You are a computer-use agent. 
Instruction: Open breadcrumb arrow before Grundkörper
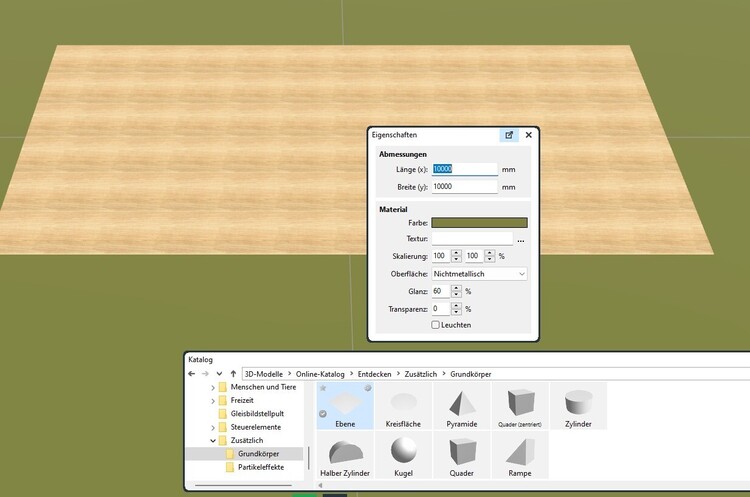coord(444,374)
